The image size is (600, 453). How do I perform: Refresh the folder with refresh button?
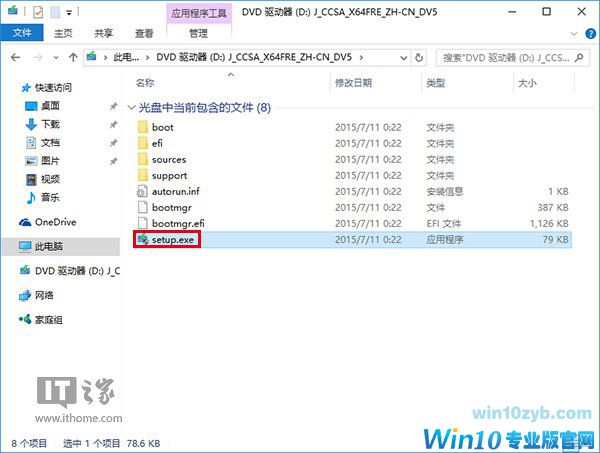[x=419, y=58]
